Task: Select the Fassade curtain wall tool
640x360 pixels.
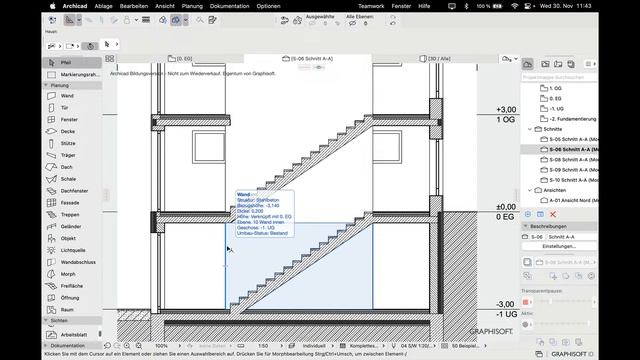Action: coord(72,202)
